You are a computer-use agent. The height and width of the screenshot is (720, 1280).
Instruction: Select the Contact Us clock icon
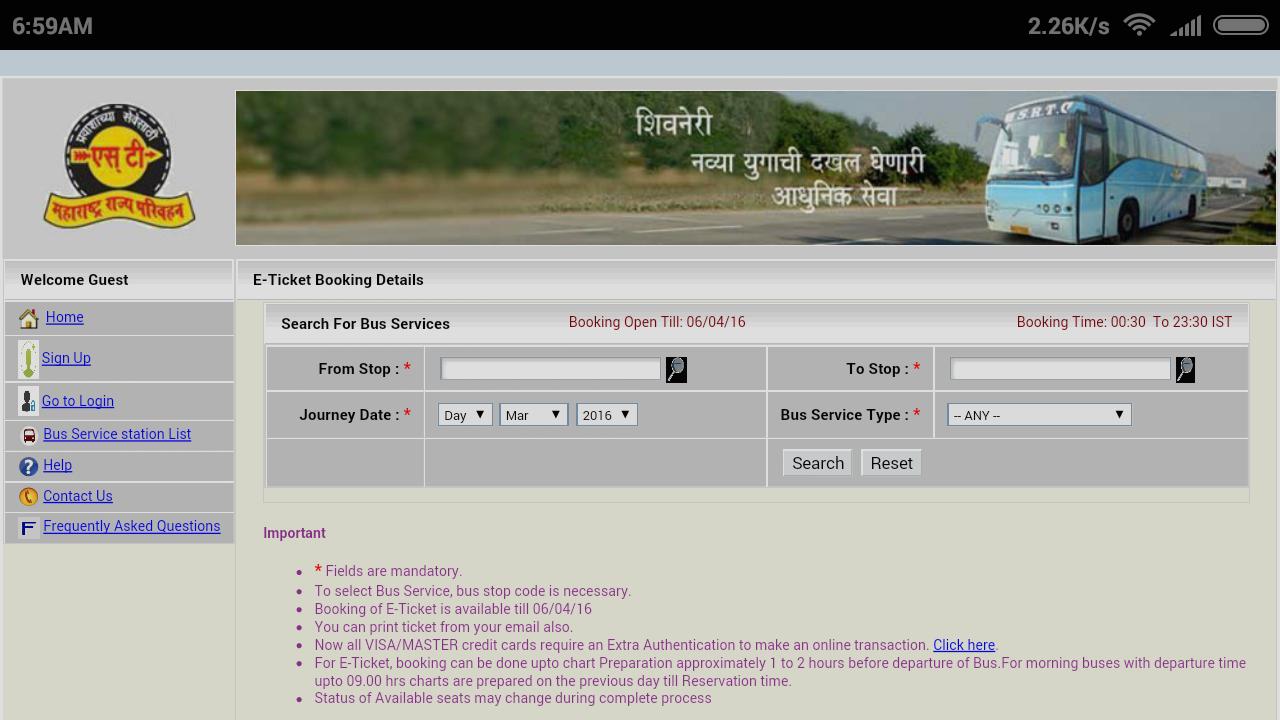[x=29, y=496]
